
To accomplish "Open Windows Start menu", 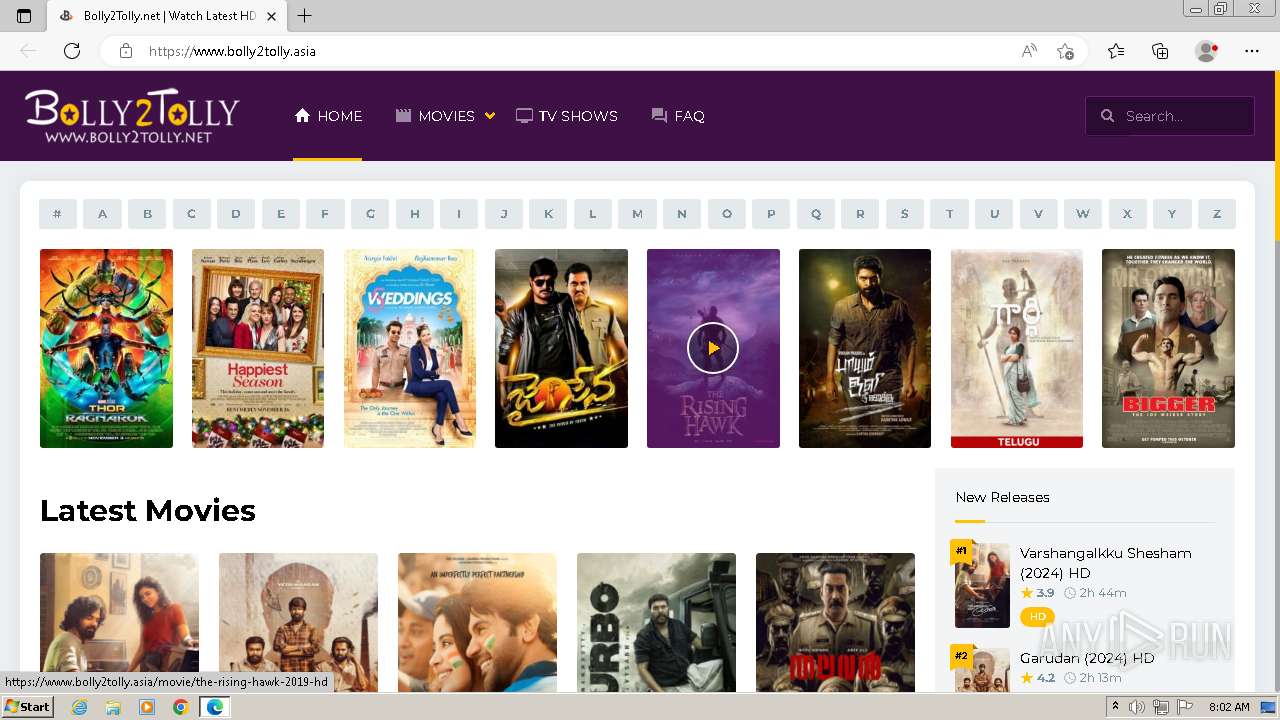I will click(x=27, y=707).
